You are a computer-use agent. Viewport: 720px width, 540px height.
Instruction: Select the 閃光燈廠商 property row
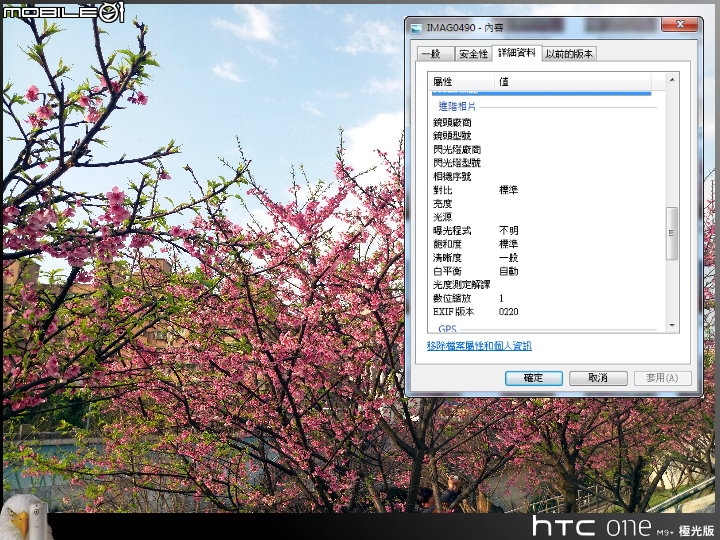pyautogui.click(x=544, y=150)
